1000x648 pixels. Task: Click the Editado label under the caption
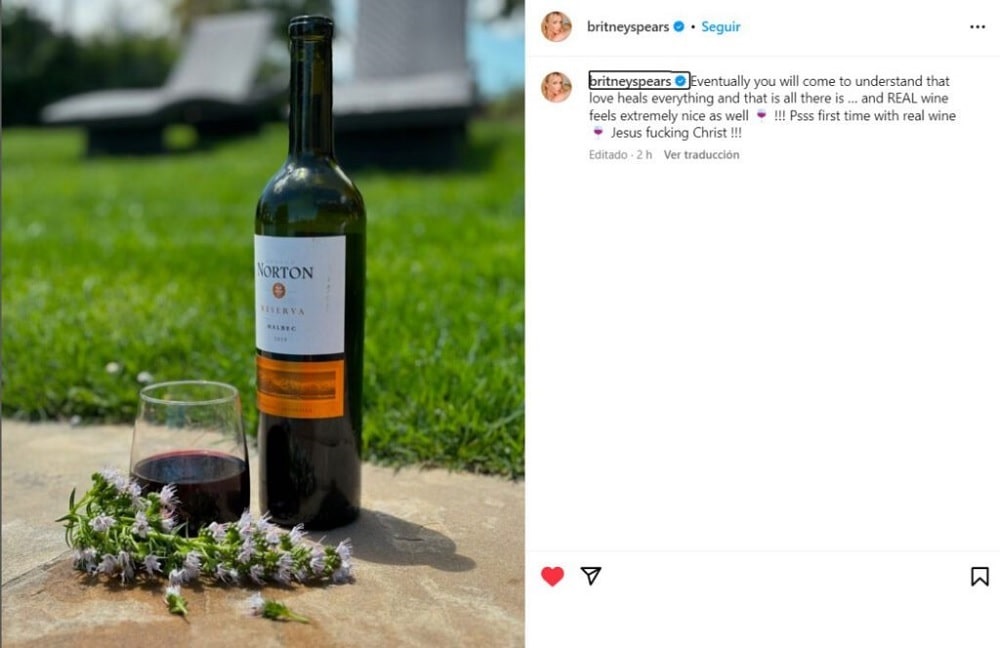[608, 155]
